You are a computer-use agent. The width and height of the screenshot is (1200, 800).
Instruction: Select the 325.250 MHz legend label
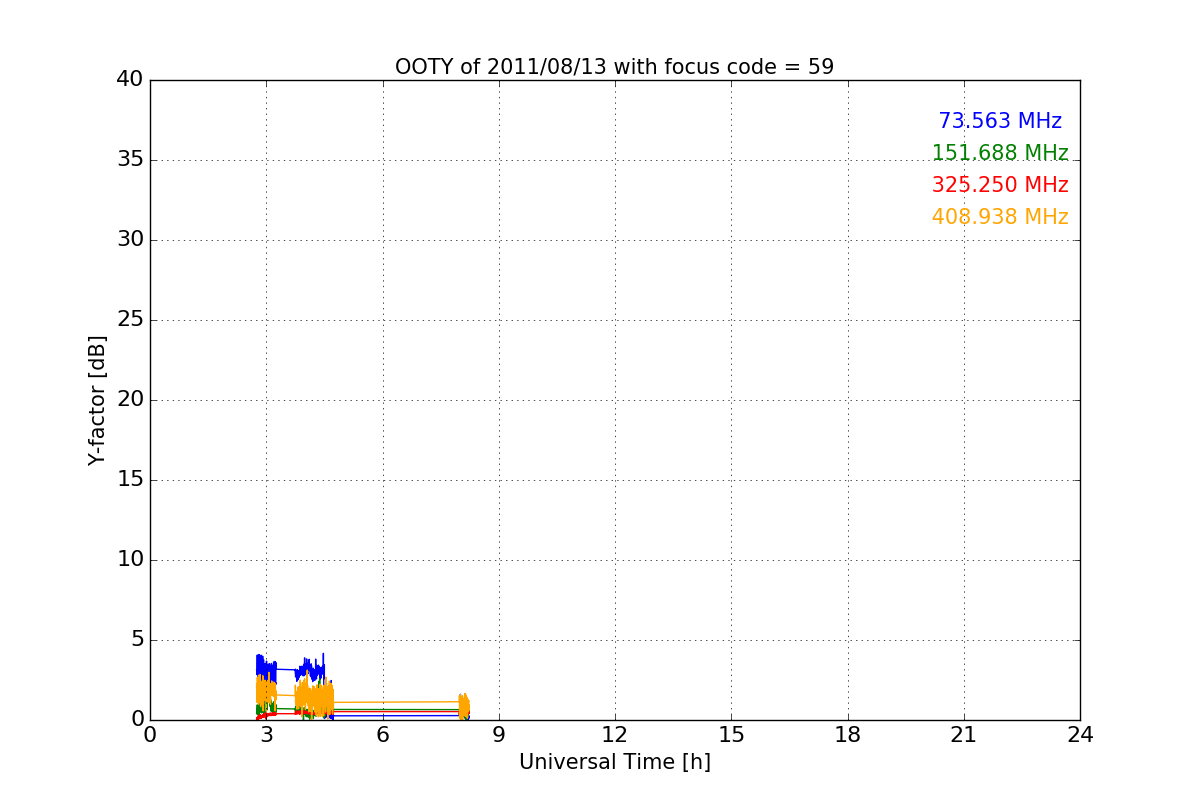coord(1000,185)
